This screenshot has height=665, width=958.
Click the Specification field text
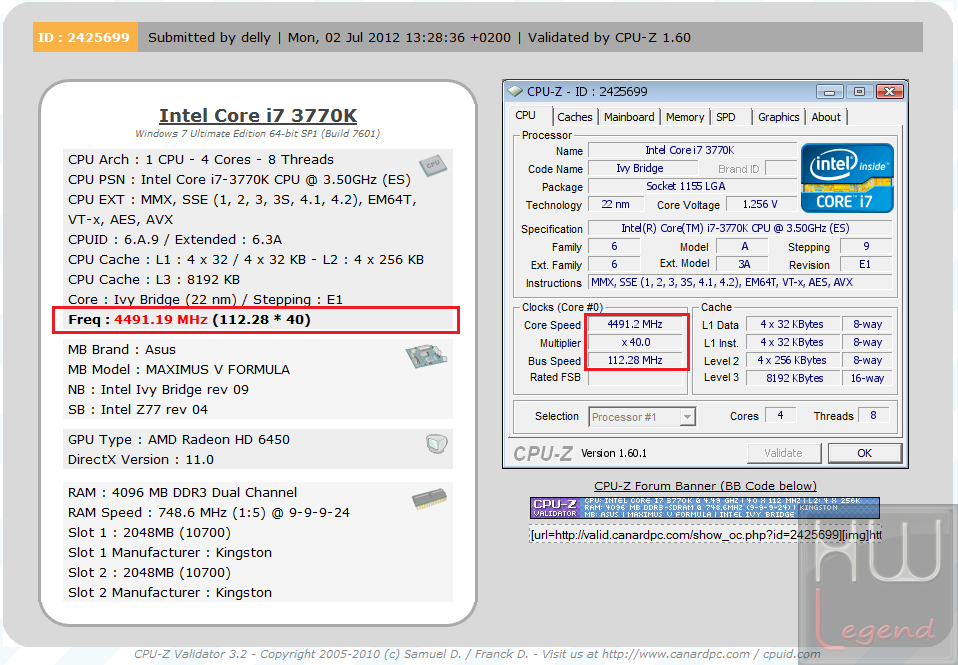tap(739, 228)
